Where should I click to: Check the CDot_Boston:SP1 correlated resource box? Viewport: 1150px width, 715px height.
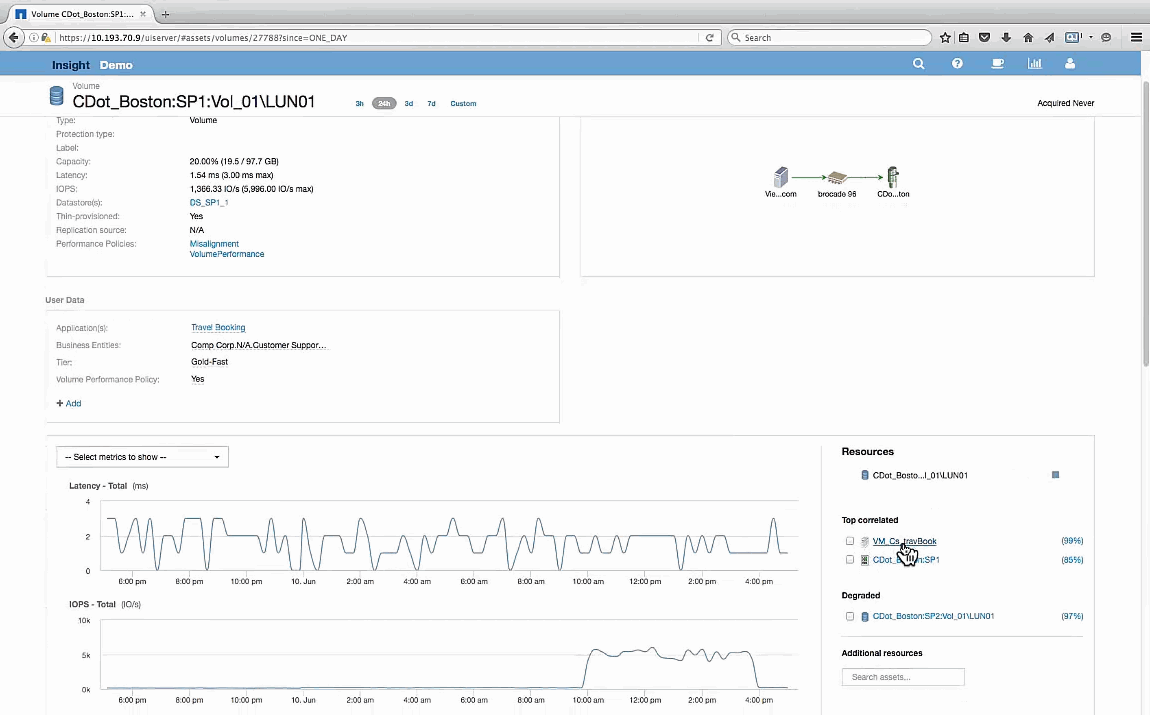click(x=850, y=560)
